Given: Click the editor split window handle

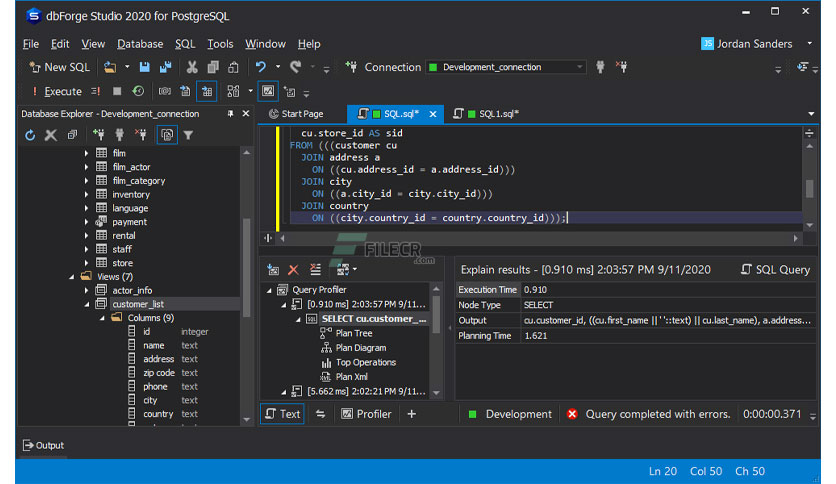Looking at the screenshot, I should (809, 133).
